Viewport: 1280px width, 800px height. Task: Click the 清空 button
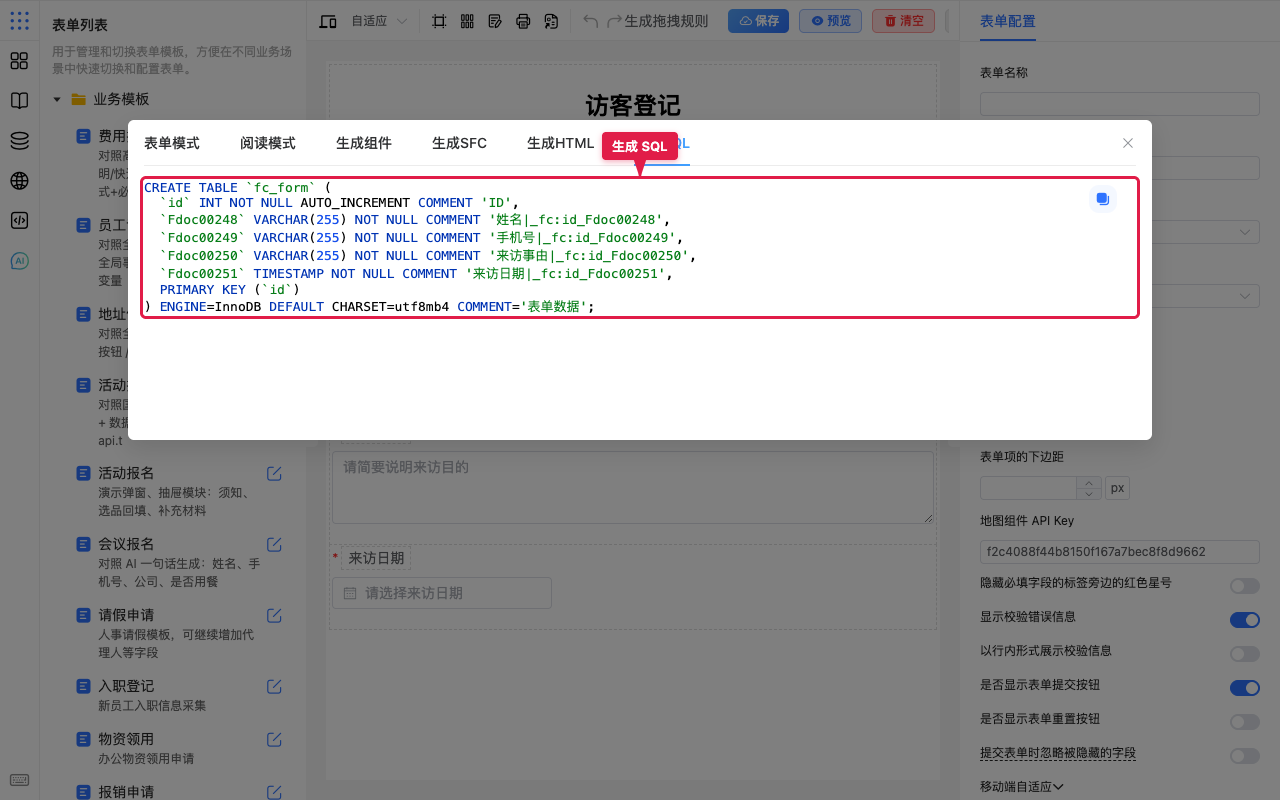[x=903, y=21]
